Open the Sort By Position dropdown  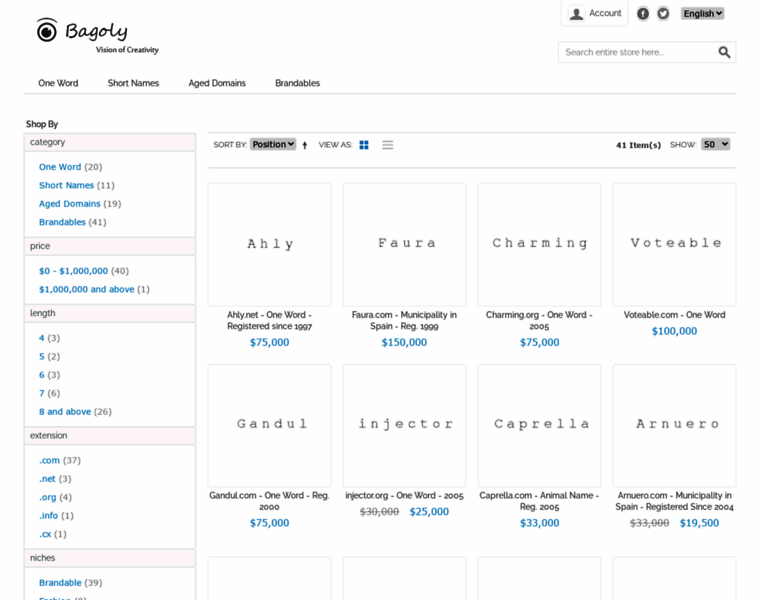tap(273, 144)
